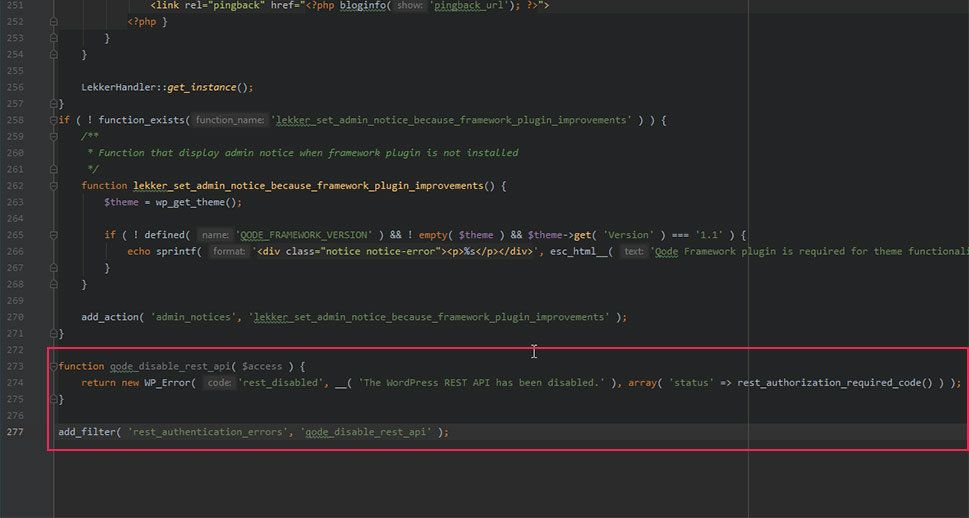Collapse the fold marker on line 258
The width and height of the screenshot is (969, 518).
click(53, 120)
